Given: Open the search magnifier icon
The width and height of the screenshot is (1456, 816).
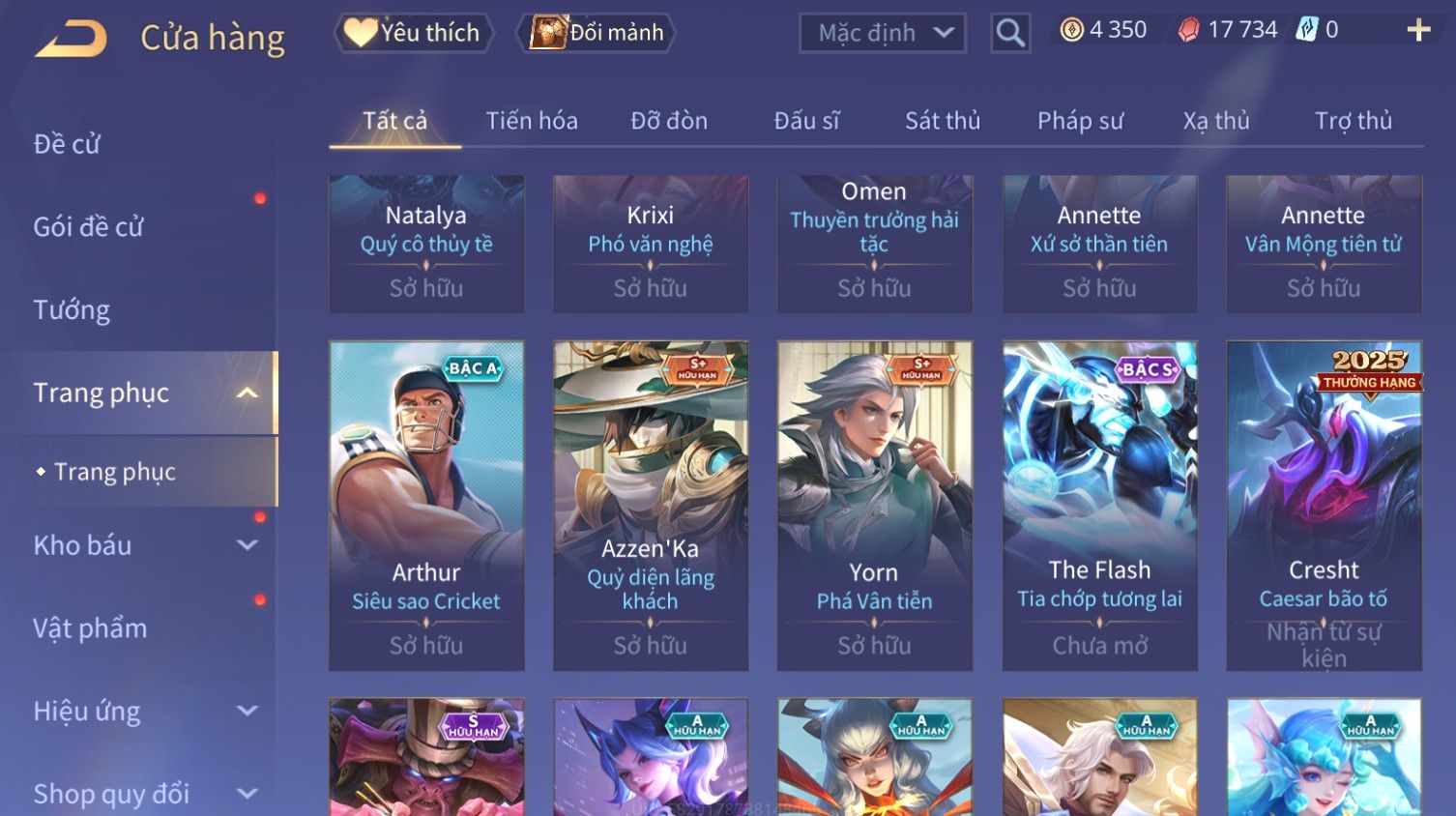Looking at the screenshot, I should point(1010,33).
